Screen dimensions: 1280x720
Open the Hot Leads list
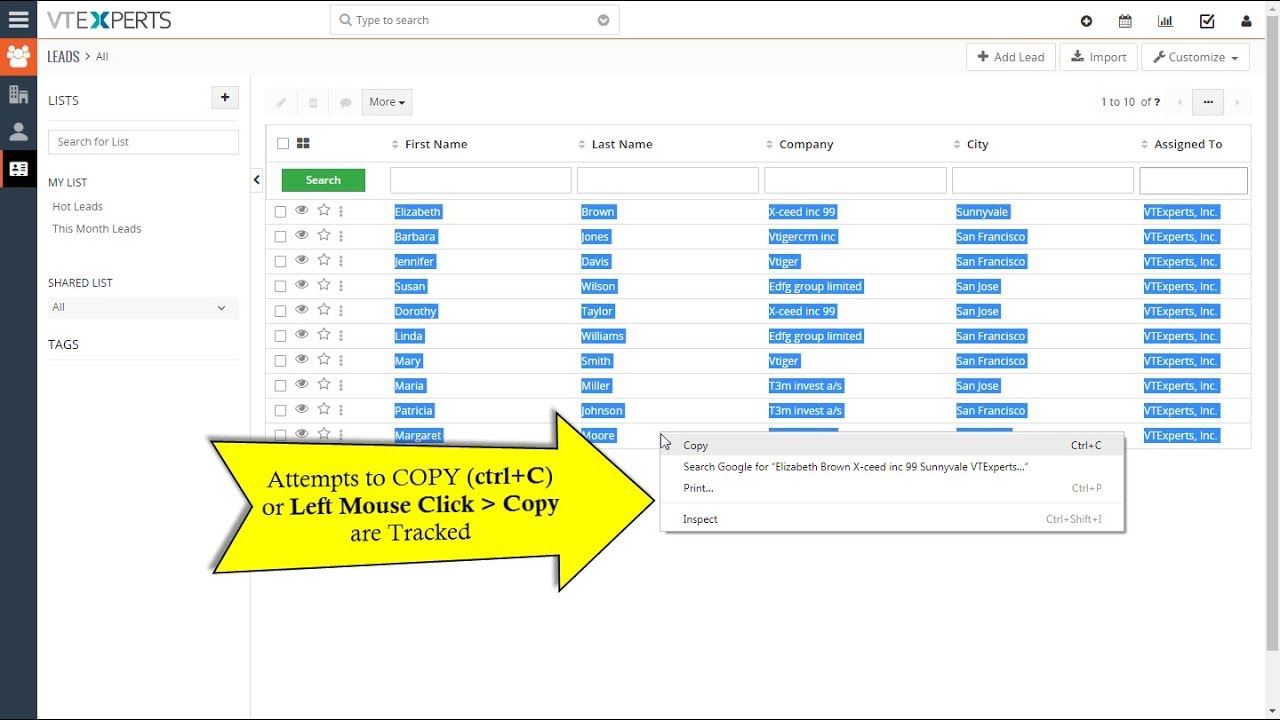tap(78, 206)
